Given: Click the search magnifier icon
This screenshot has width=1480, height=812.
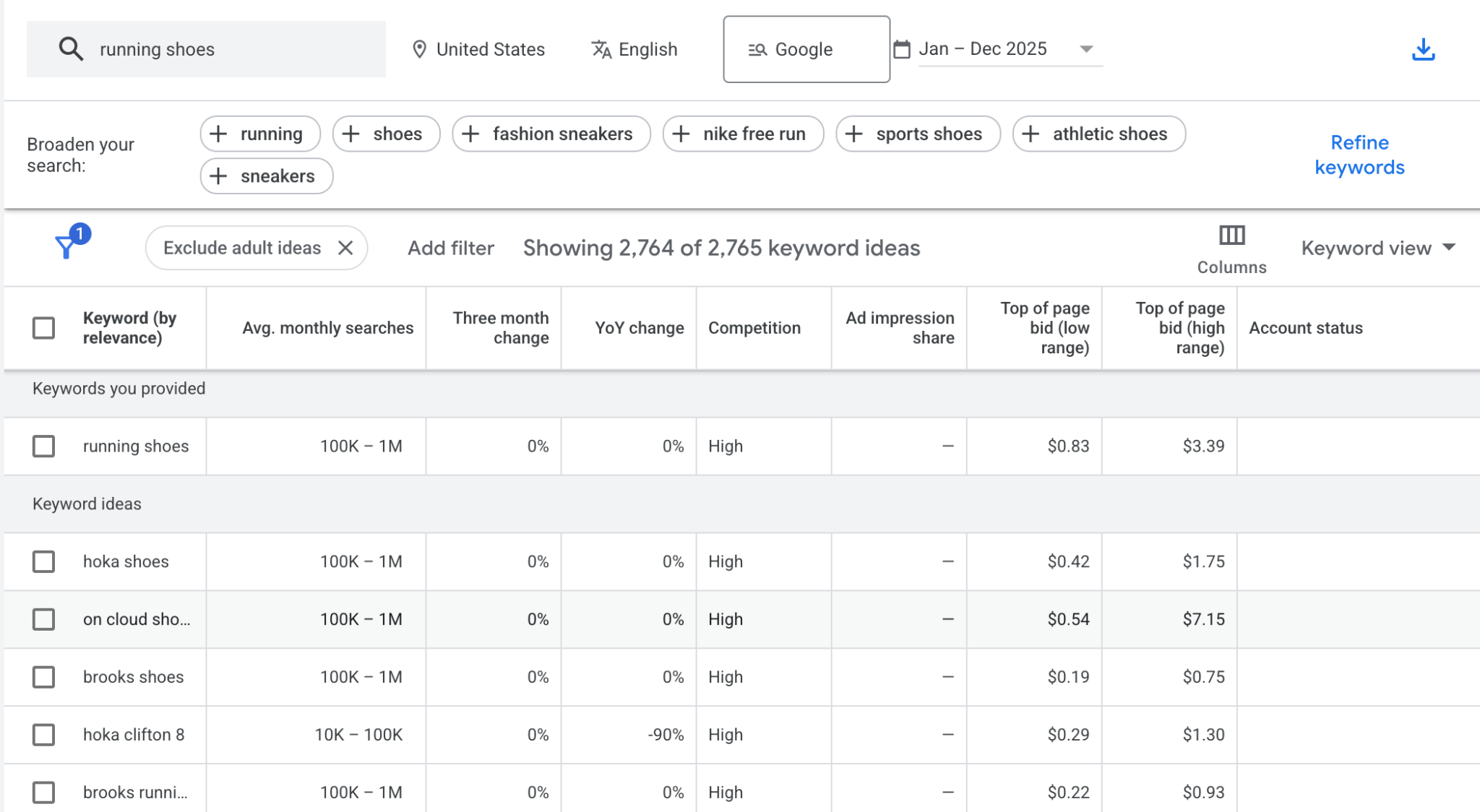Looking at the screenshot, I should (71, 48).
